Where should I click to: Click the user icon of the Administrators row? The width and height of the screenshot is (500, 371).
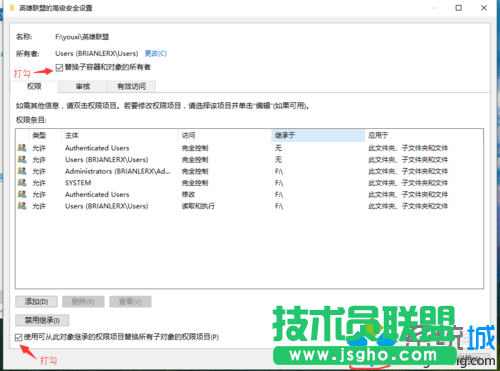point(22,171)
